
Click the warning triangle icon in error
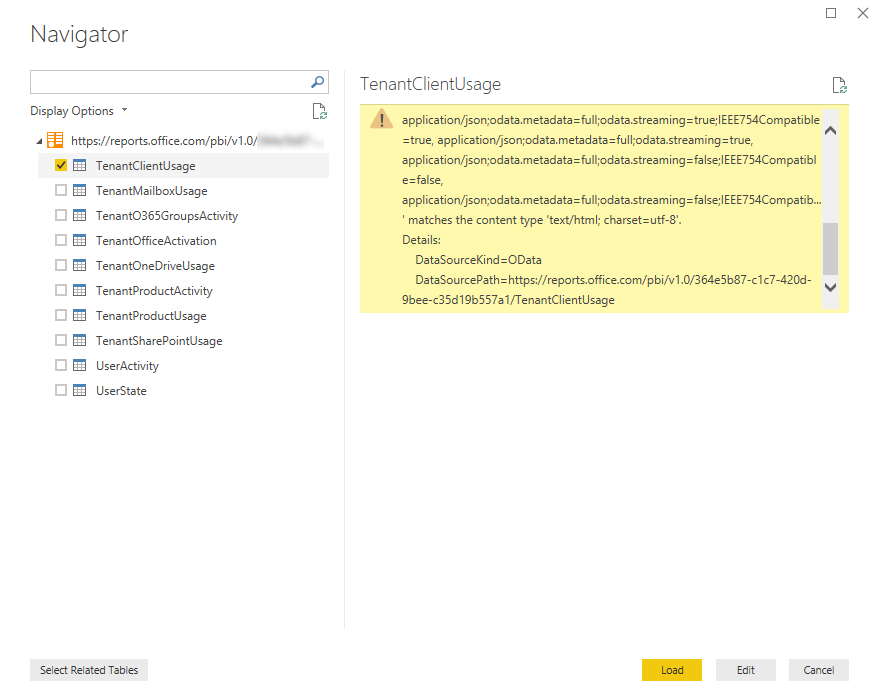pos(382,119)
